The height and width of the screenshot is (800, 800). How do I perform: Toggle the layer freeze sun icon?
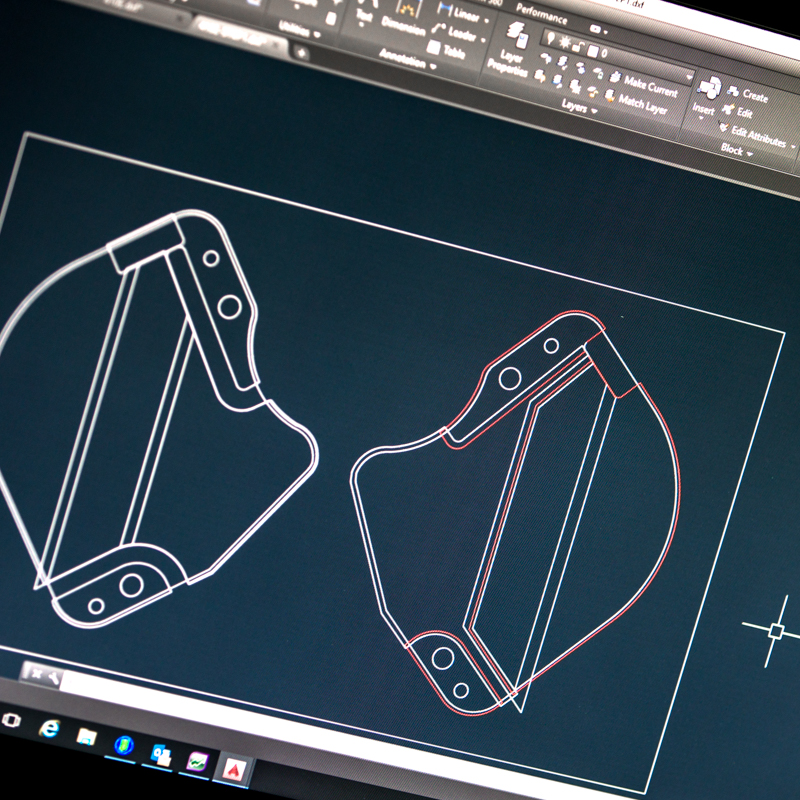coord(565,41)
